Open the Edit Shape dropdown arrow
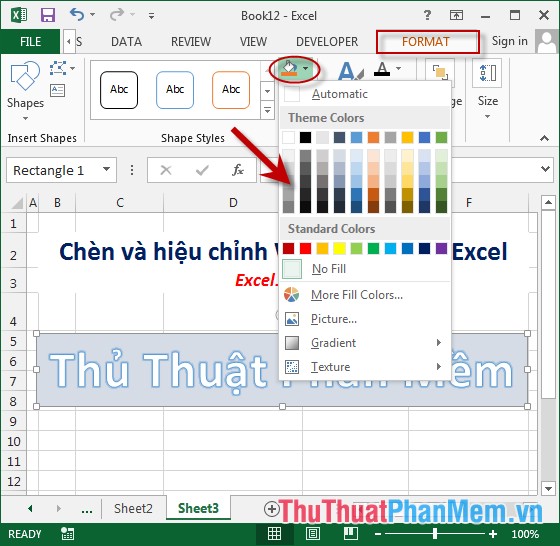Viewport: 560px width, 546px height. (x=72, y=68)
